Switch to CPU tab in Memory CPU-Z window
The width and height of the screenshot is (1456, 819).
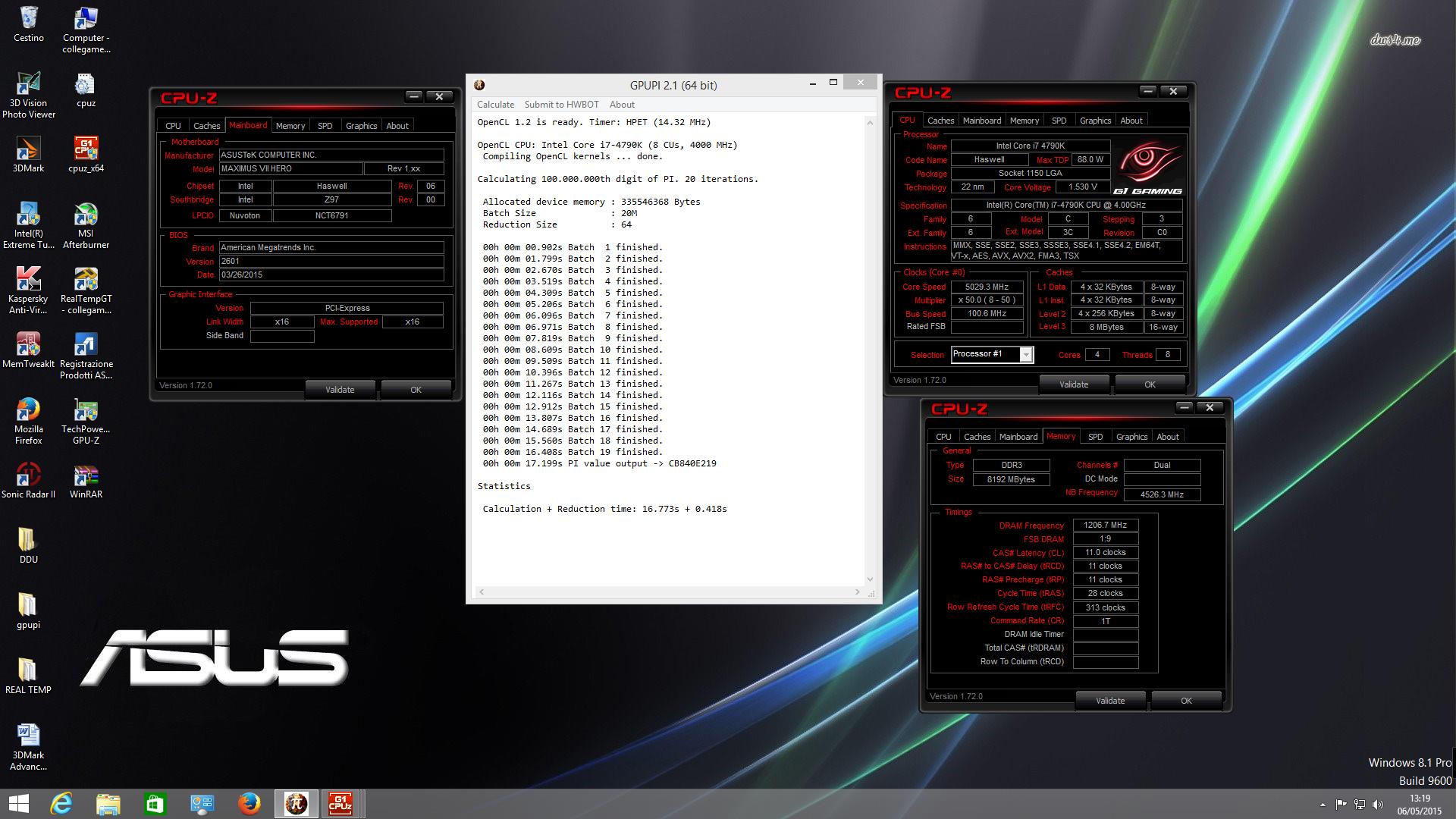(943, 437)
